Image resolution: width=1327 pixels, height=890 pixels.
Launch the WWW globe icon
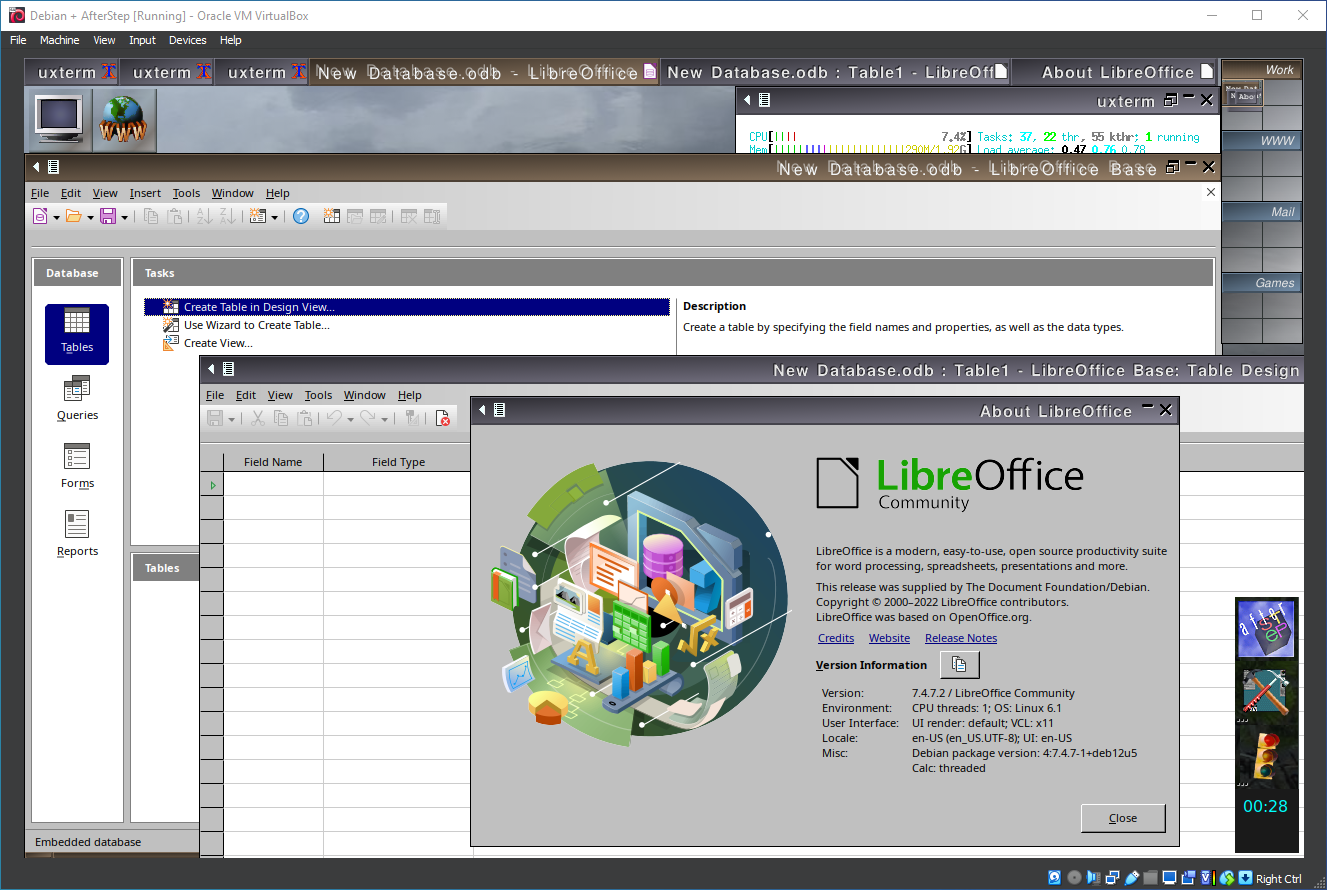click(x=124, y=119)
